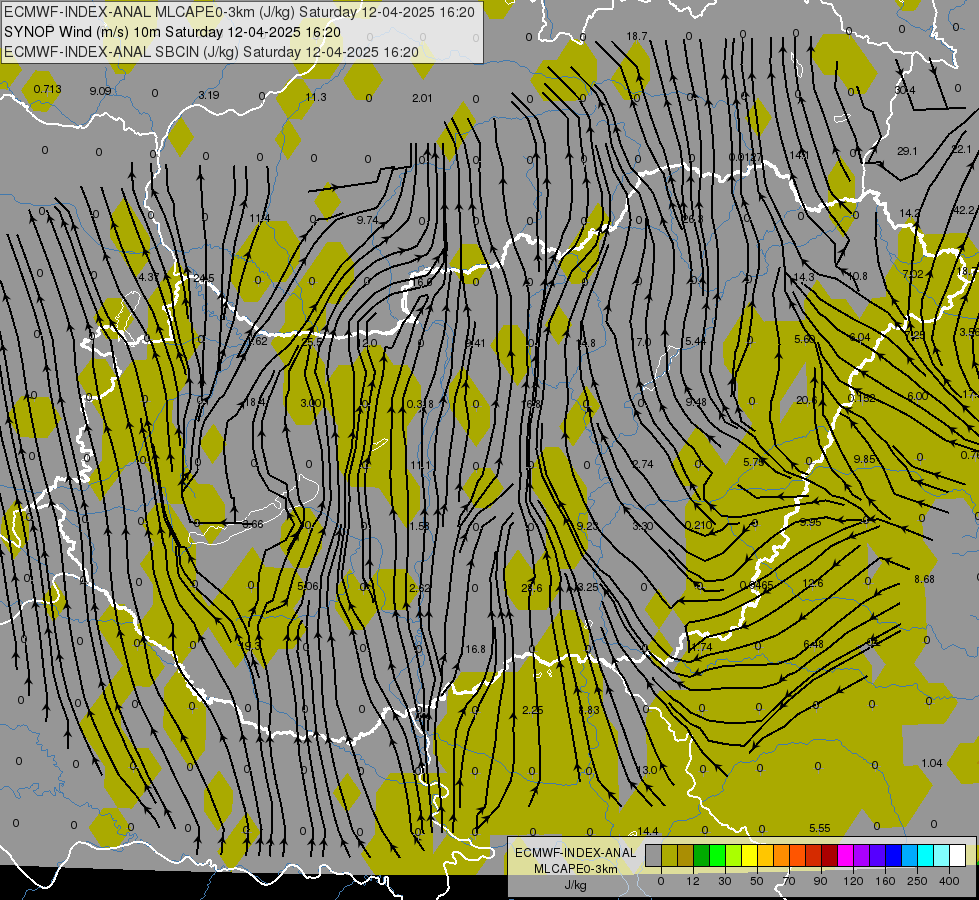Click the map value 5.75
The height and width of the screenshot is (900, 979).
754,462
